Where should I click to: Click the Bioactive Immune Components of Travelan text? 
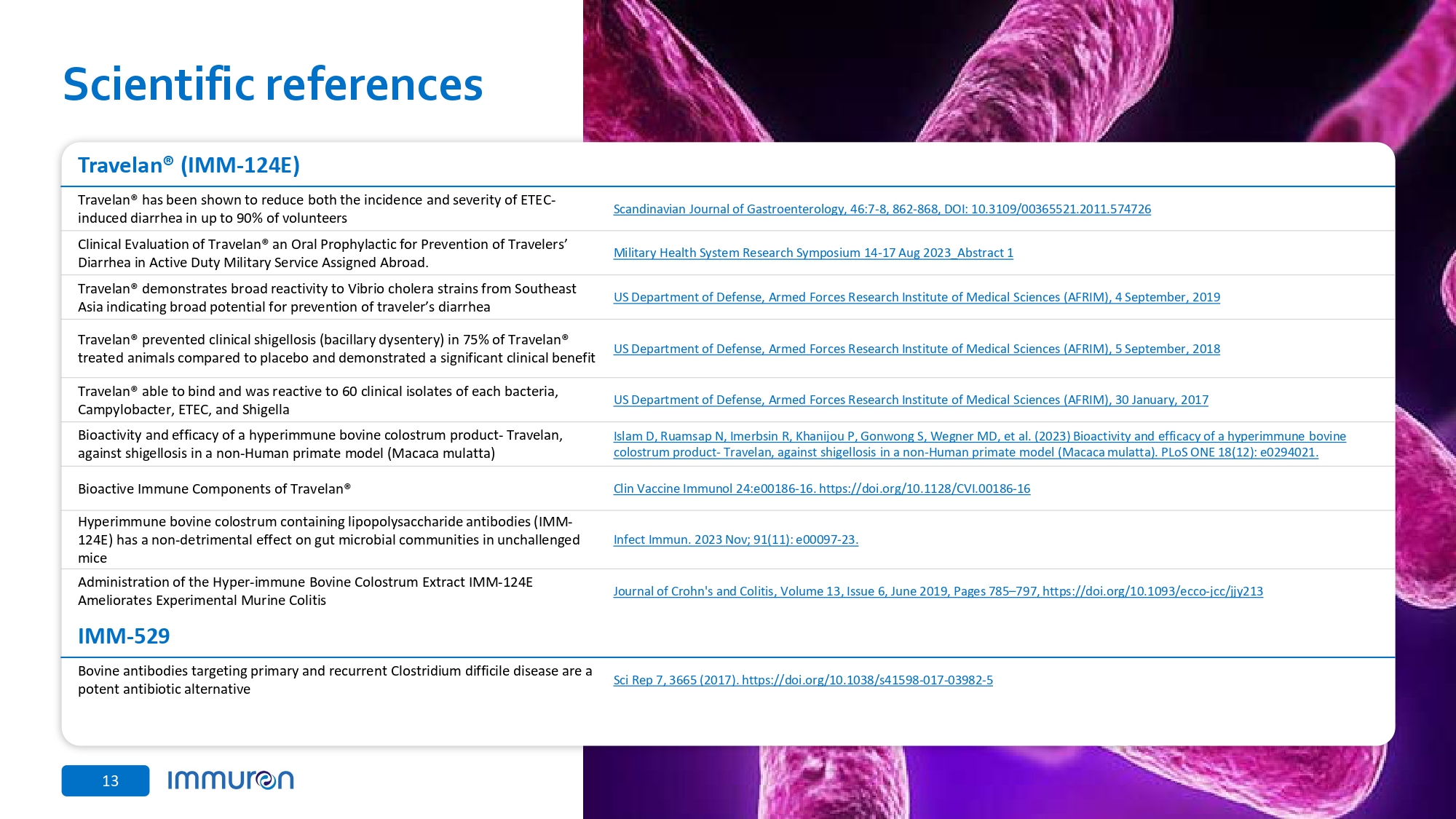coord(214,488)
